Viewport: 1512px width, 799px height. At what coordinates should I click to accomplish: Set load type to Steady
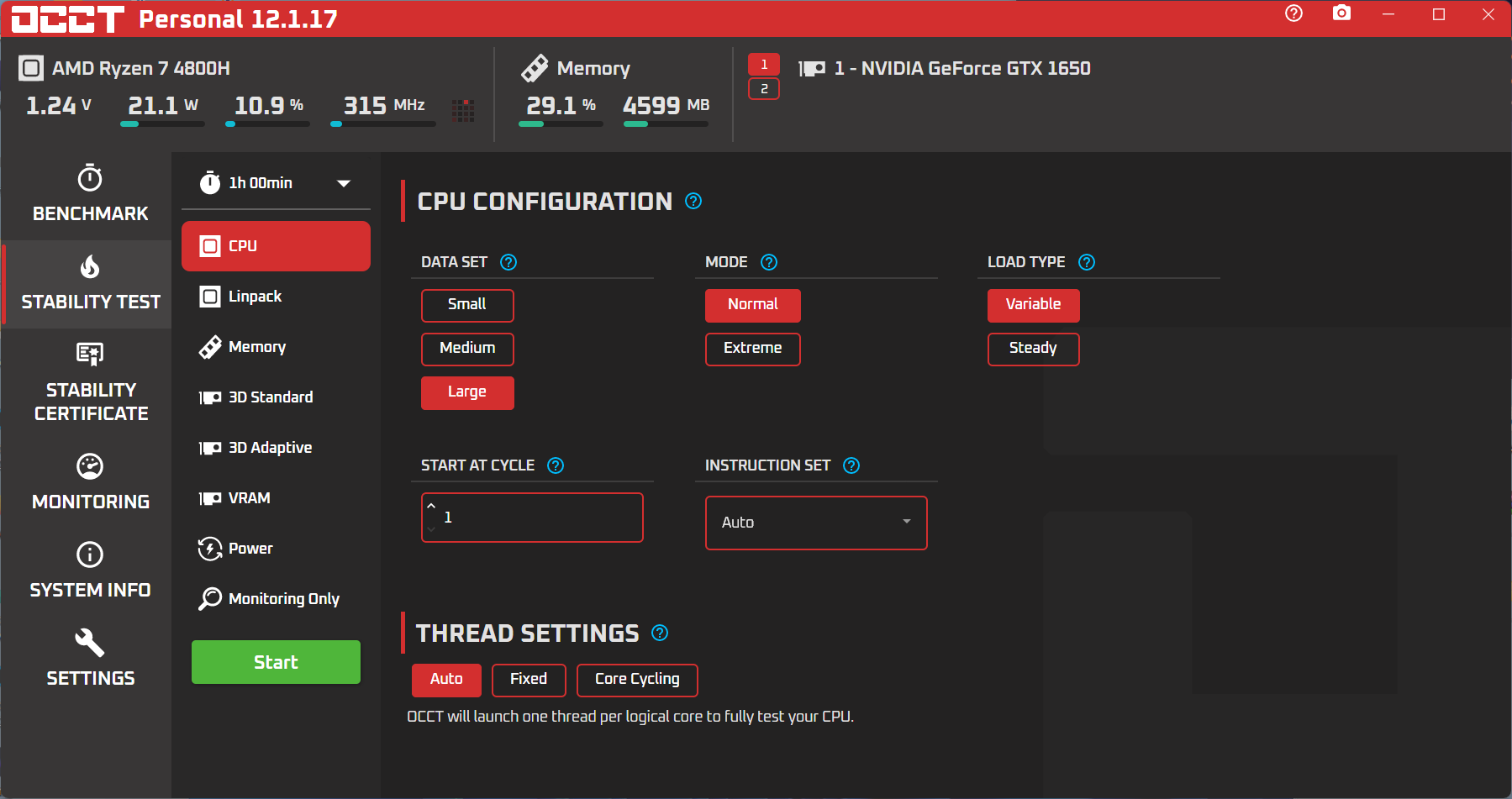tap(1034, 349)
